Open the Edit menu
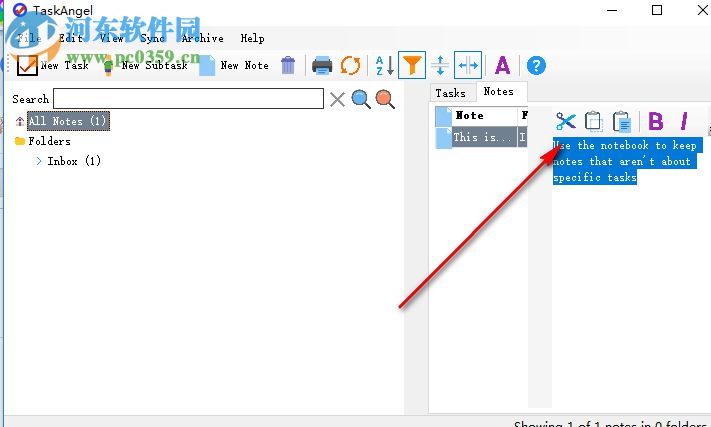This screenshot has height=427, width=711. click(x=71, y=38)
